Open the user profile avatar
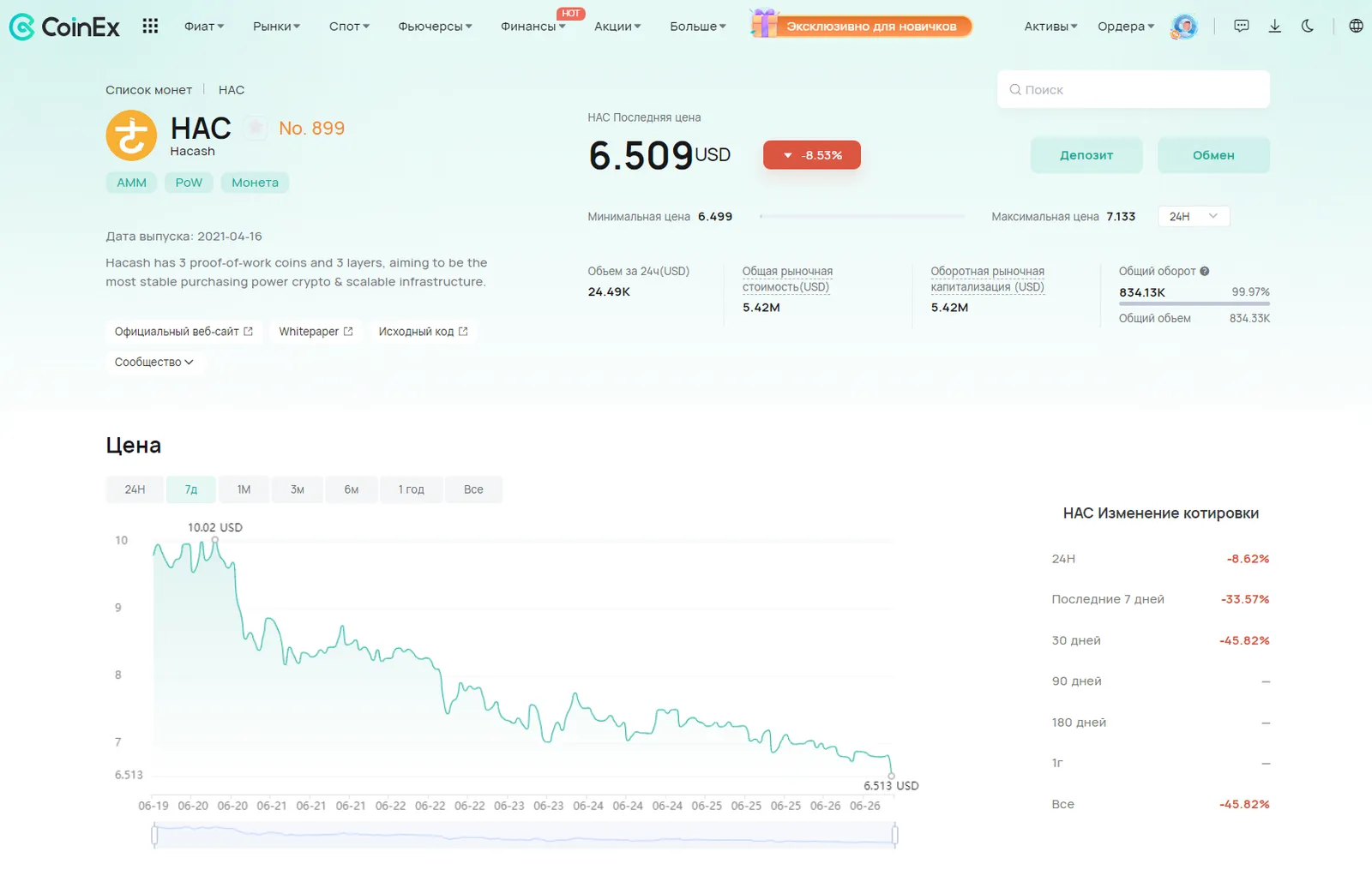1372x876 pixels. point(1183,27)
